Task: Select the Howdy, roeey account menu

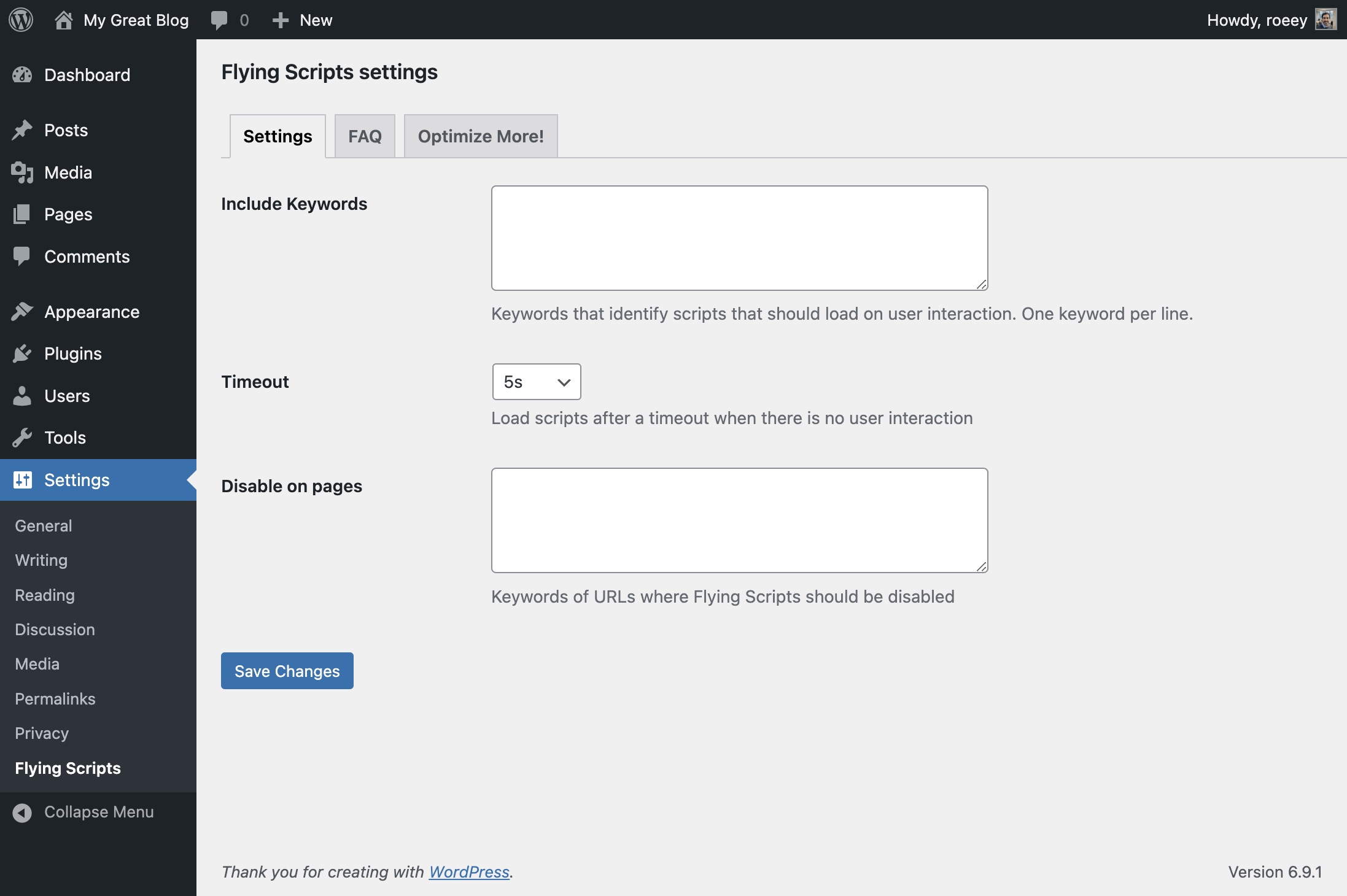Action: point(1257,20)
